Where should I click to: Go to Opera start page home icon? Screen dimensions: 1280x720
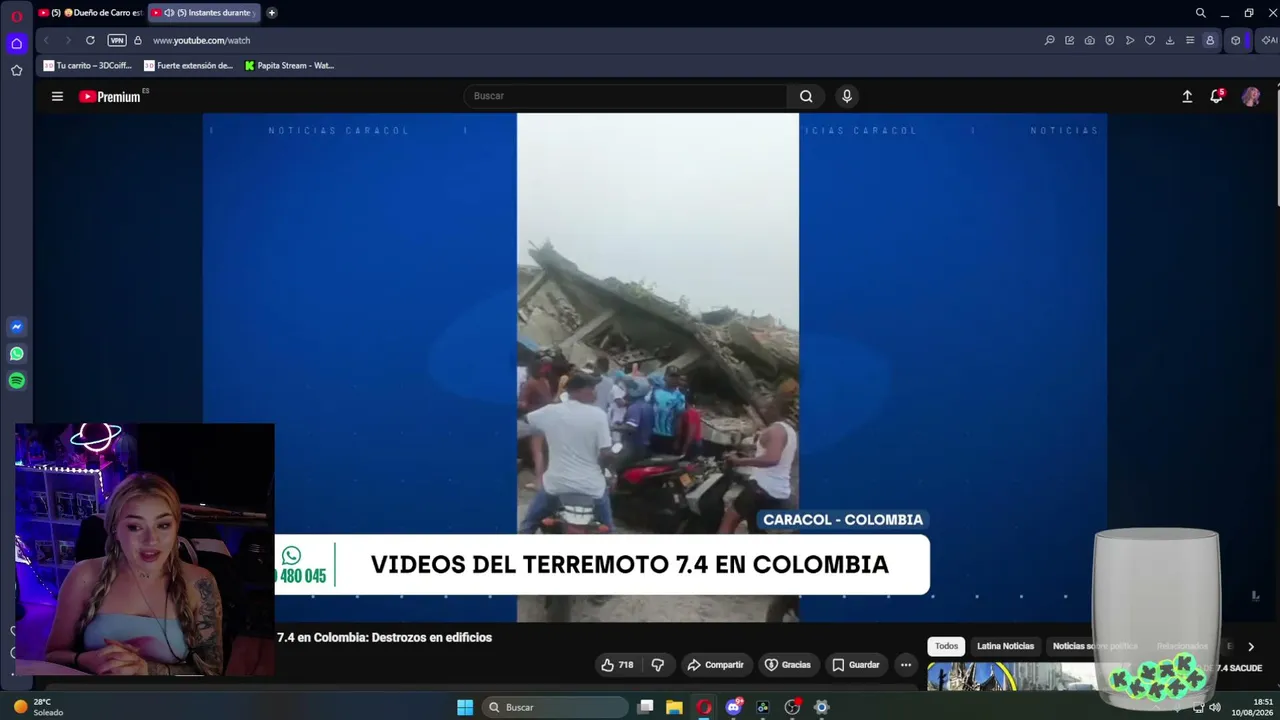click(x=16, y=43)
